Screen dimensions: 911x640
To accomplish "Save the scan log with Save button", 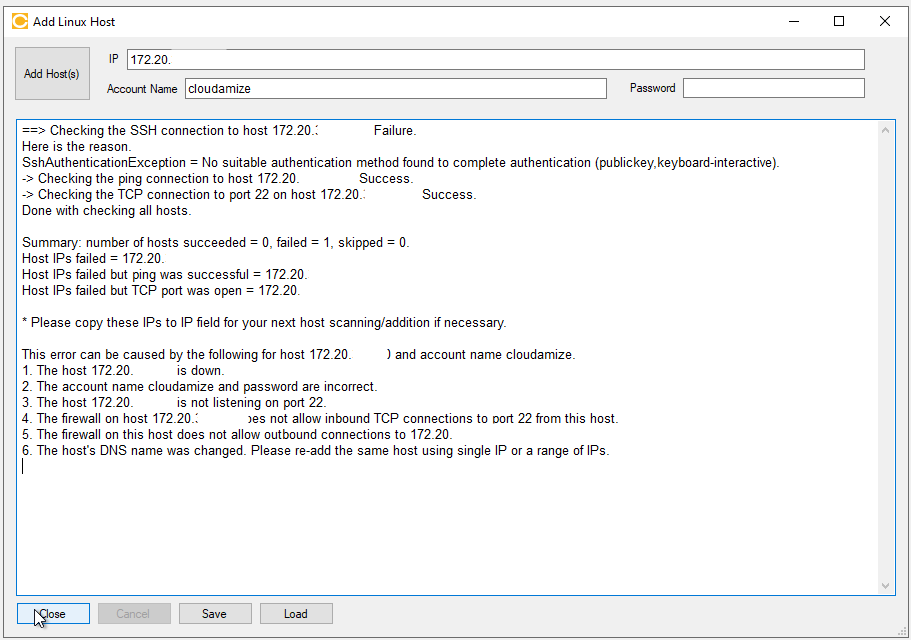I will [x=214, y=614].
